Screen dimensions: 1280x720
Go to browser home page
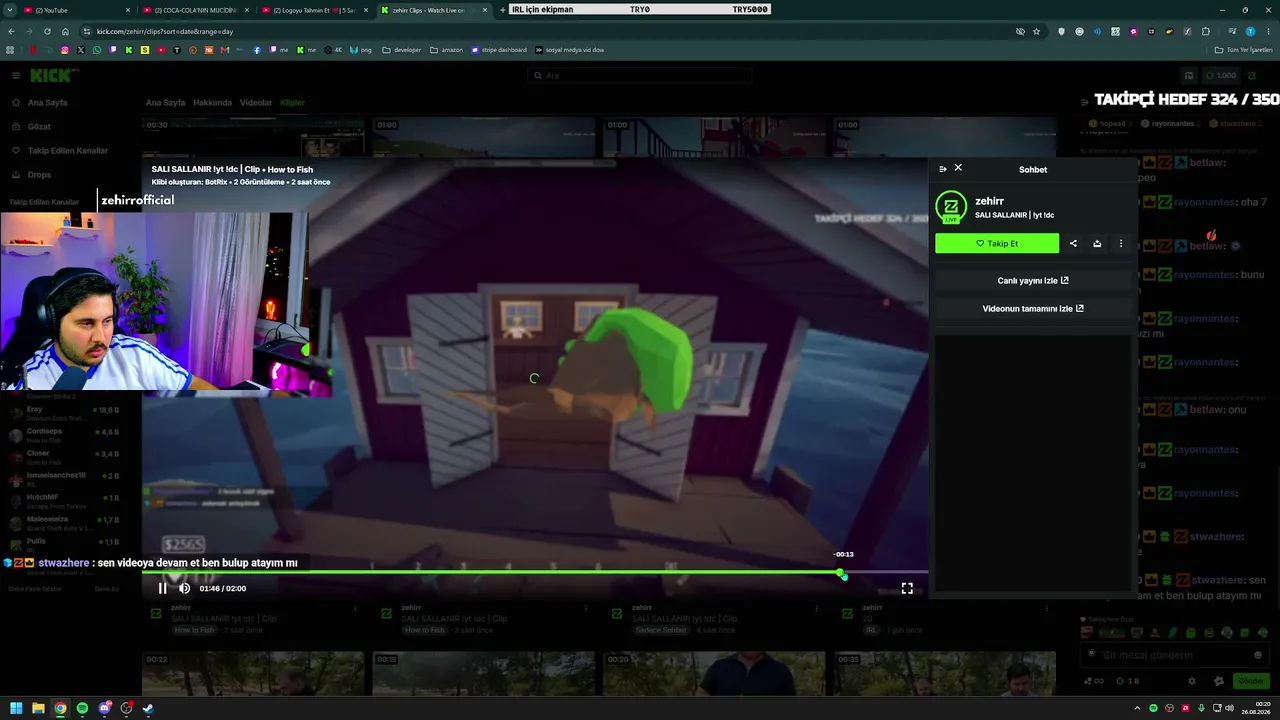65,31
